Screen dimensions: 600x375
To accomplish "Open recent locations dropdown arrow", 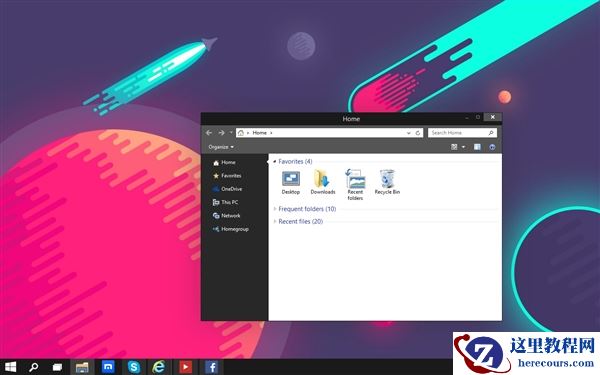I will [x=231, y=132].
